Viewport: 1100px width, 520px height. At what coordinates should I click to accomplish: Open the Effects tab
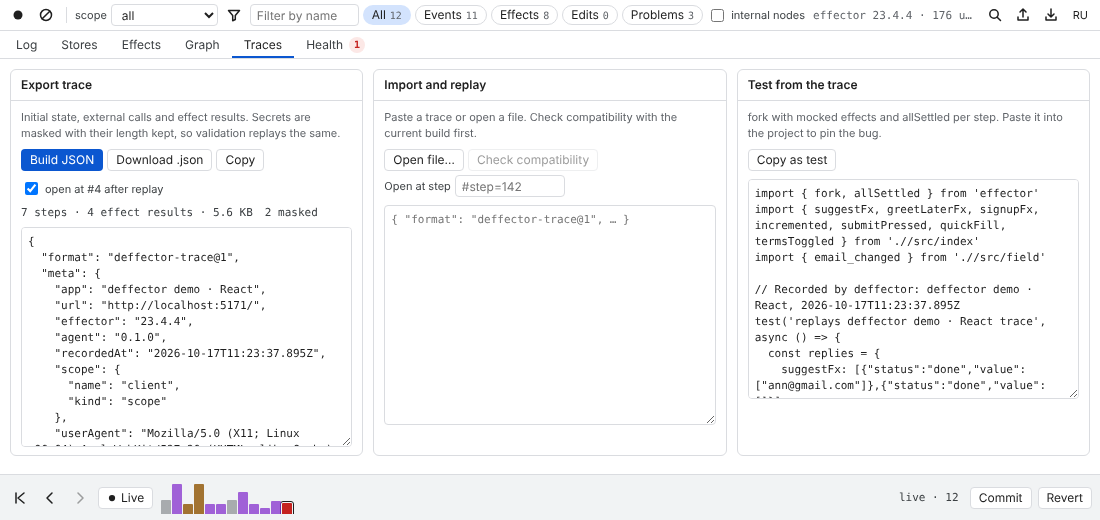[x=141, y=45]
